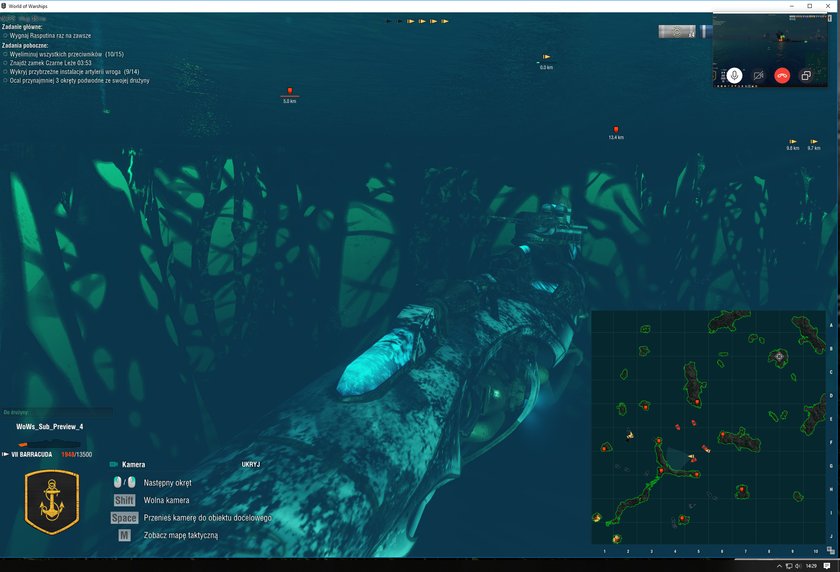Hide the camera hints with UKRYJ

(251, 464)
